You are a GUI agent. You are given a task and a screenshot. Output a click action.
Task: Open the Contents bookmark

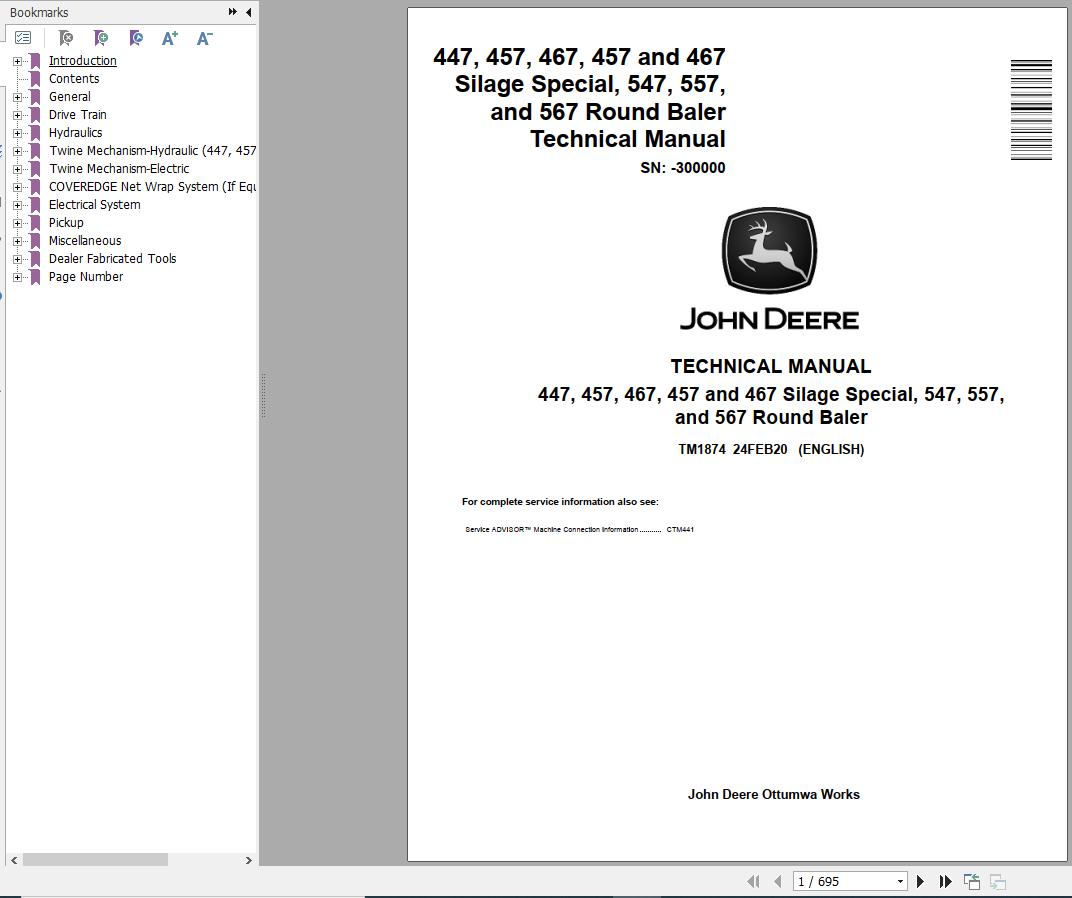coord(74,79)
